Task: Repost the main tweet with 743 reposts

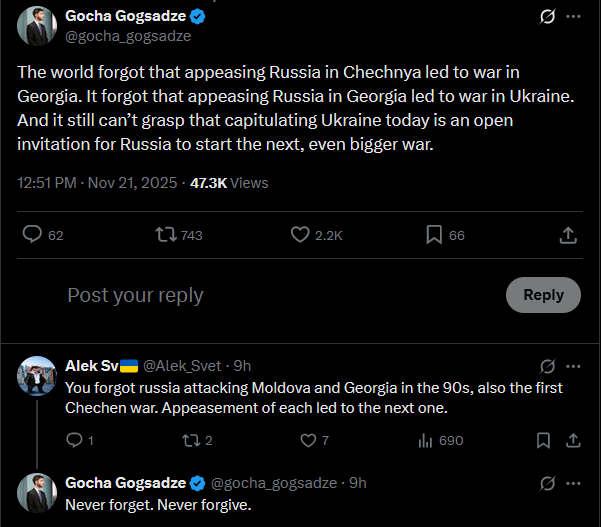Action: [165, 235]
